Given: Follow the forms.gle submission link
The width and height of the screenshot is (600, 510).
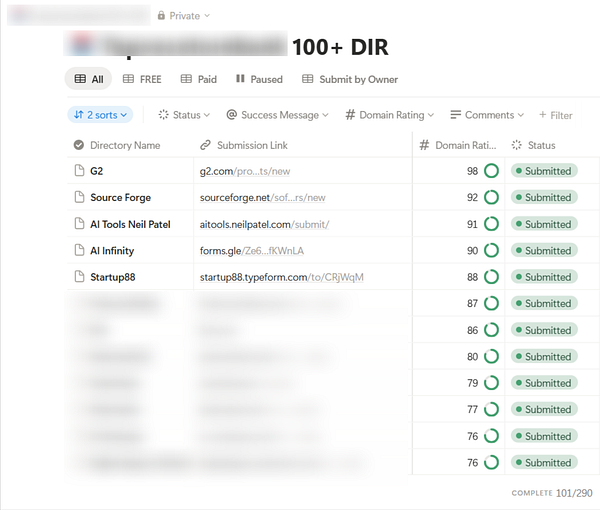Looking at the screenshot, I should [252, 251].
